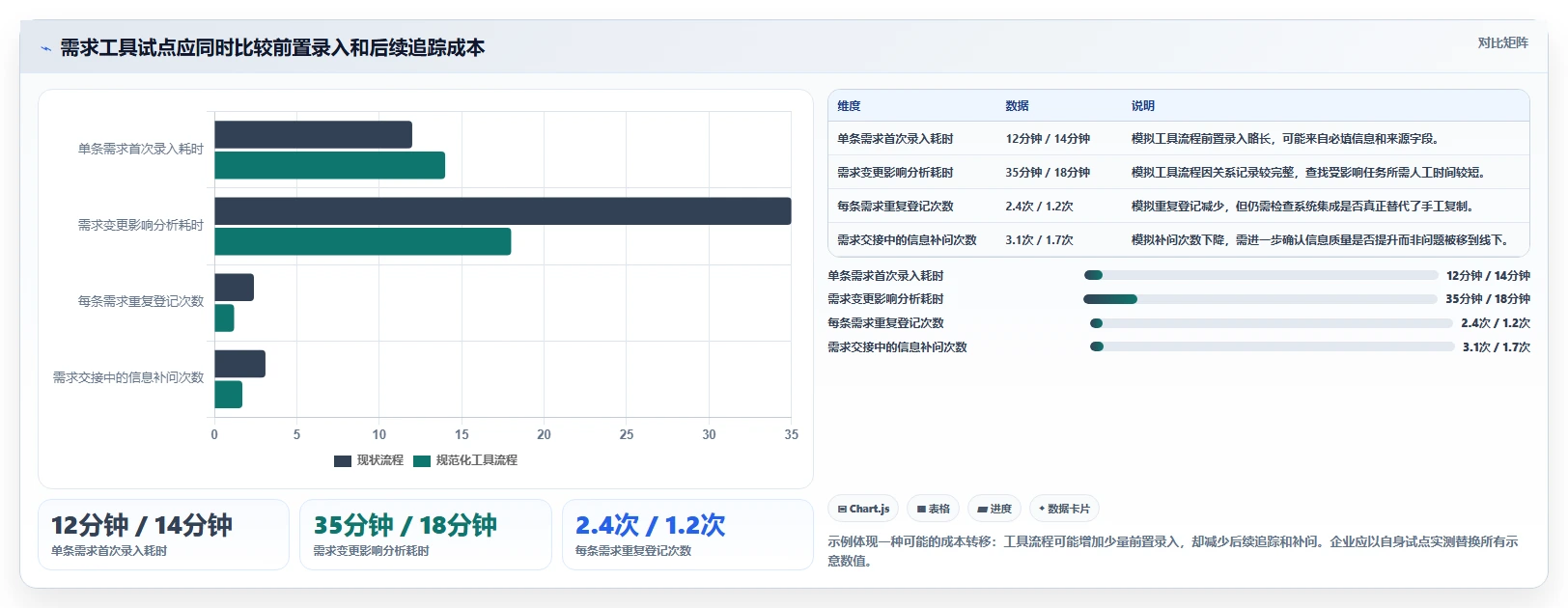1568x608 pixels.
Task: Click the green bar for 需求变更影响分析耗时
Action: tap(362, 241)
